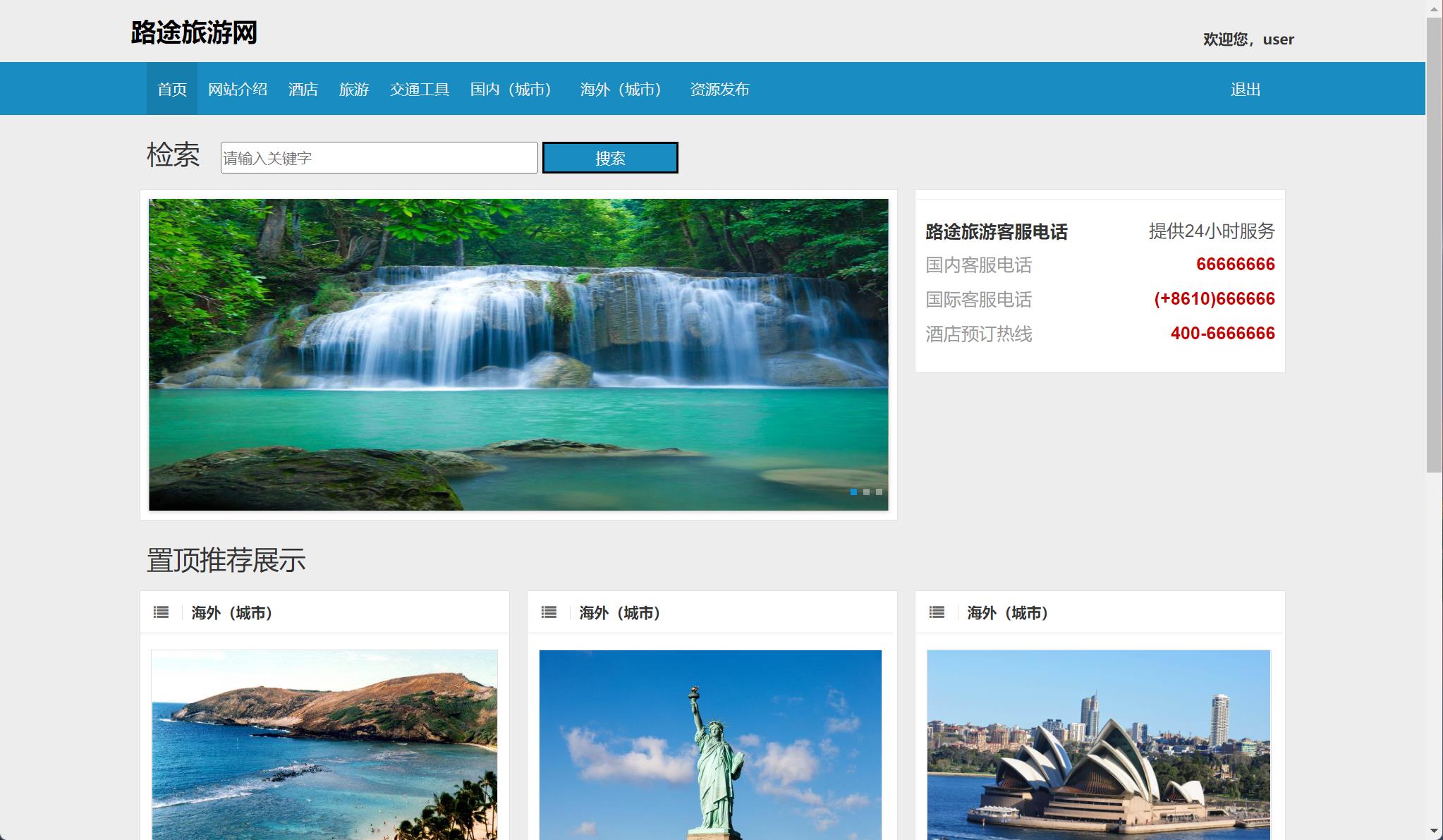
Task: Open the 首页 menu item
Action: [171, 89]
